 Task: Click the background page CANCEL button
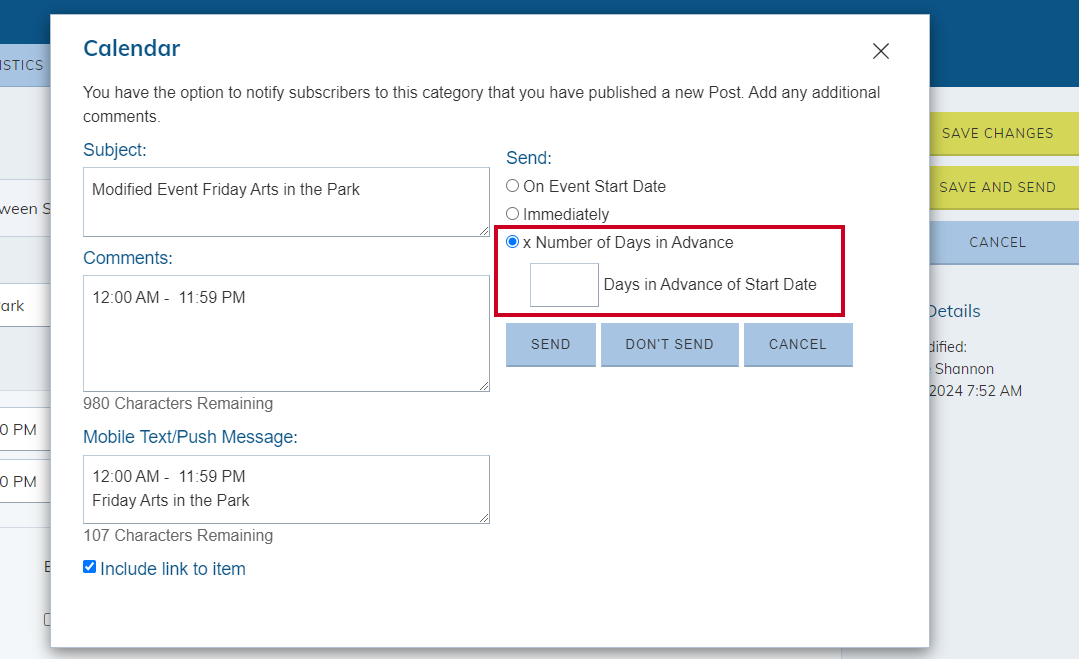(x=1004, y=242)
